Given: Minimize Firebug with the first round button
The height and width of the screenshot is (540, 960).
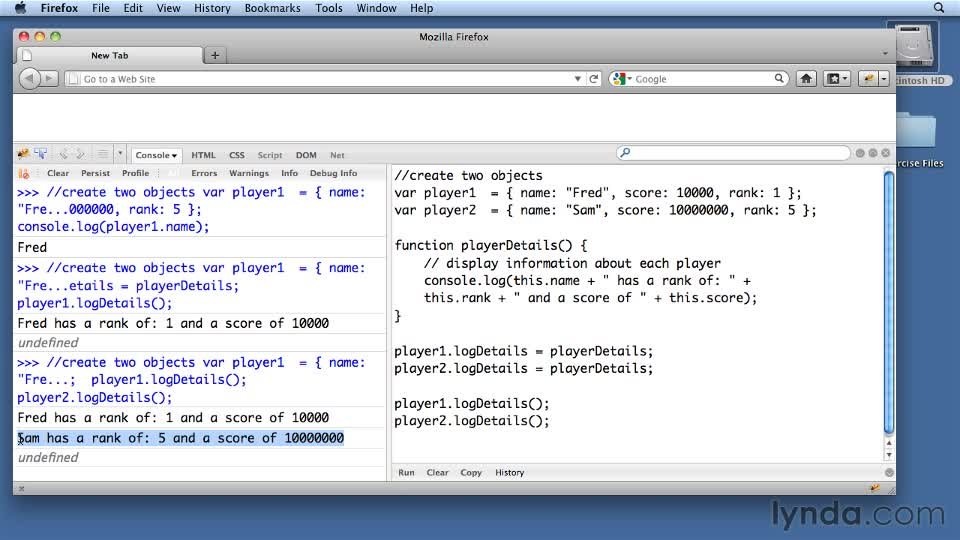Looking at the screenshot, I should pos(860,153).
